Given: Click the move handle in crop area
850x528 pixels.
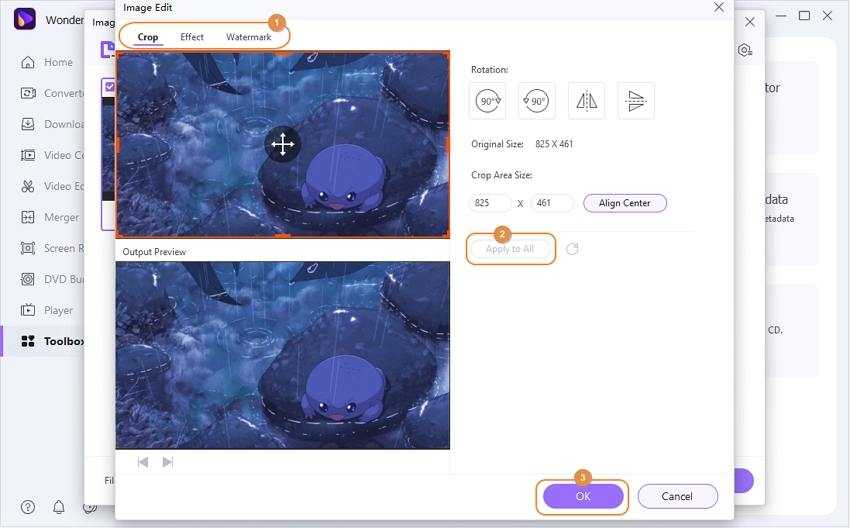Looking at the screenshot, I should (283, 144).
